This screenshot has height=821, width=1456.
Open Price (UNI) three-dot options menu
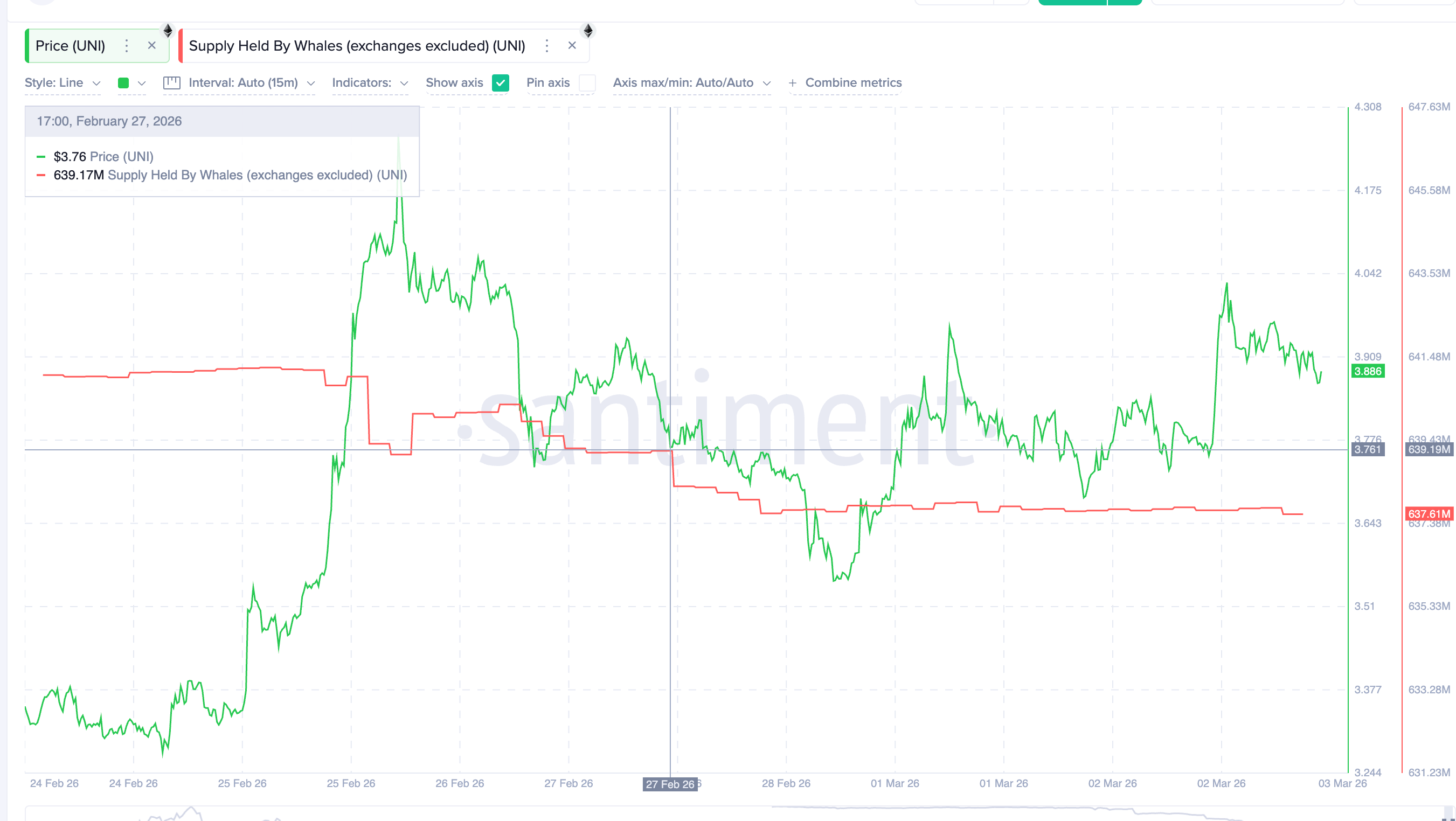127,46
